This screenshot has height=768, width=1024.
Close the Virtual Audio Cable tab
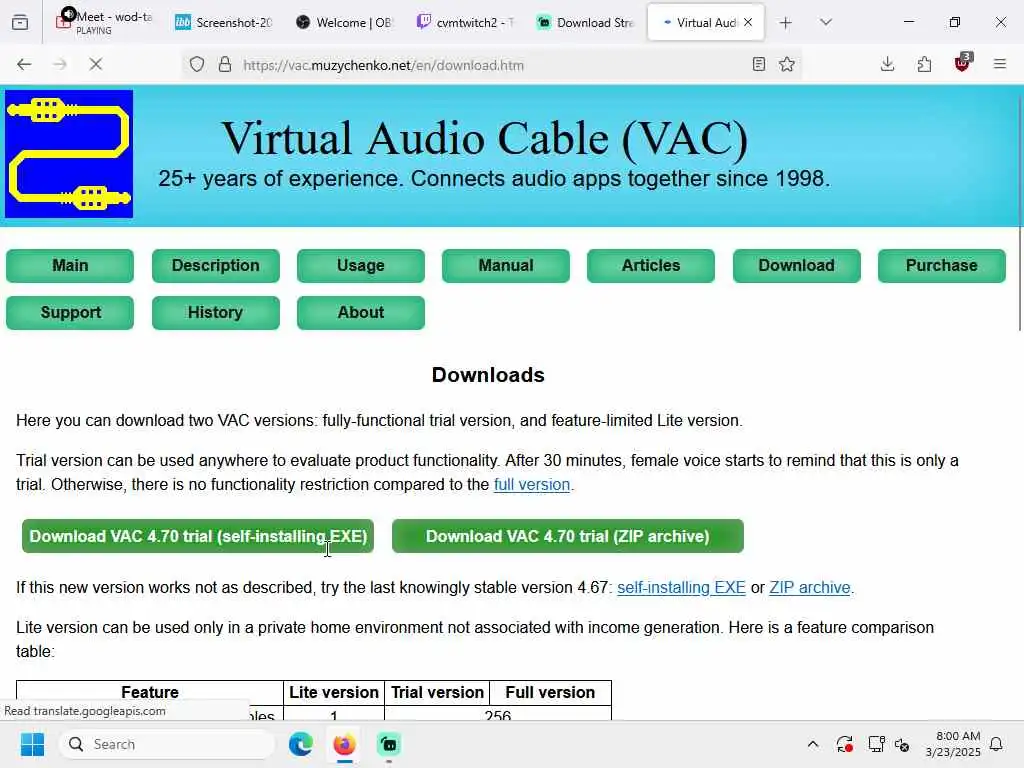(x=748, y=22)
